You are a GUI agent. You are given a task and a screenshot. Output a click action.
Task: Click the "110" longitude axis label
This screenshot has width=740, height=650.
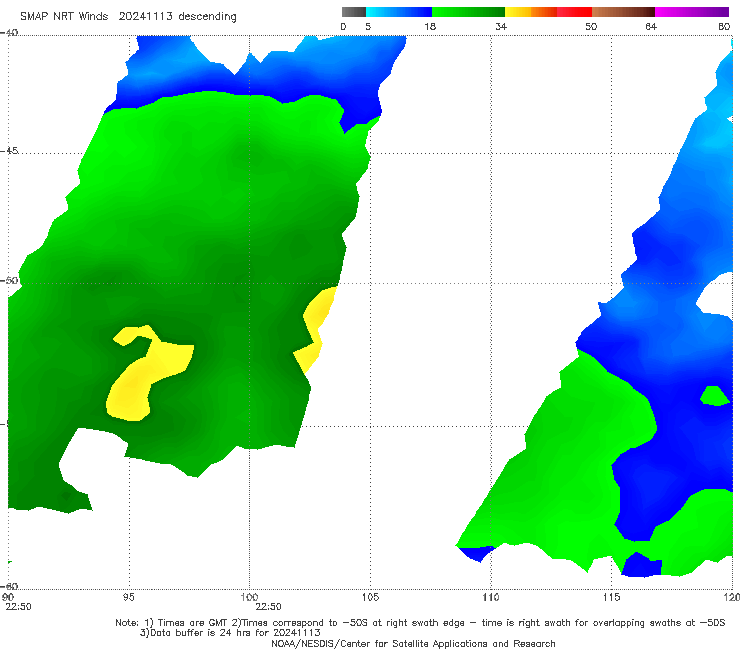coord(491,597)
